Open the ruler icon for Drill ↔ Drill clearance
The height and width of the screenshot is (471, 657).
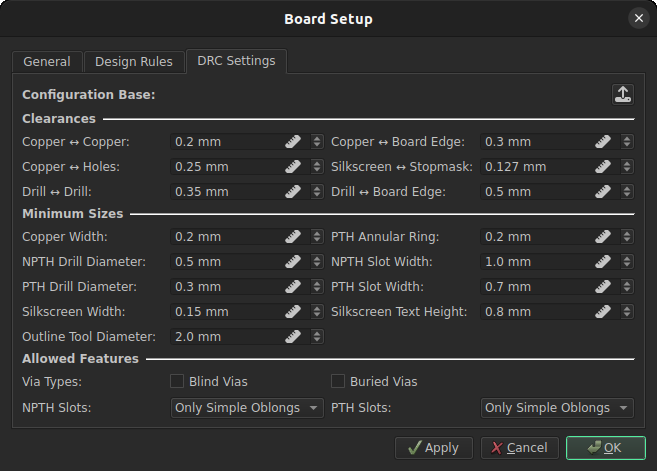pyautogui.click(x=293, y=192)
